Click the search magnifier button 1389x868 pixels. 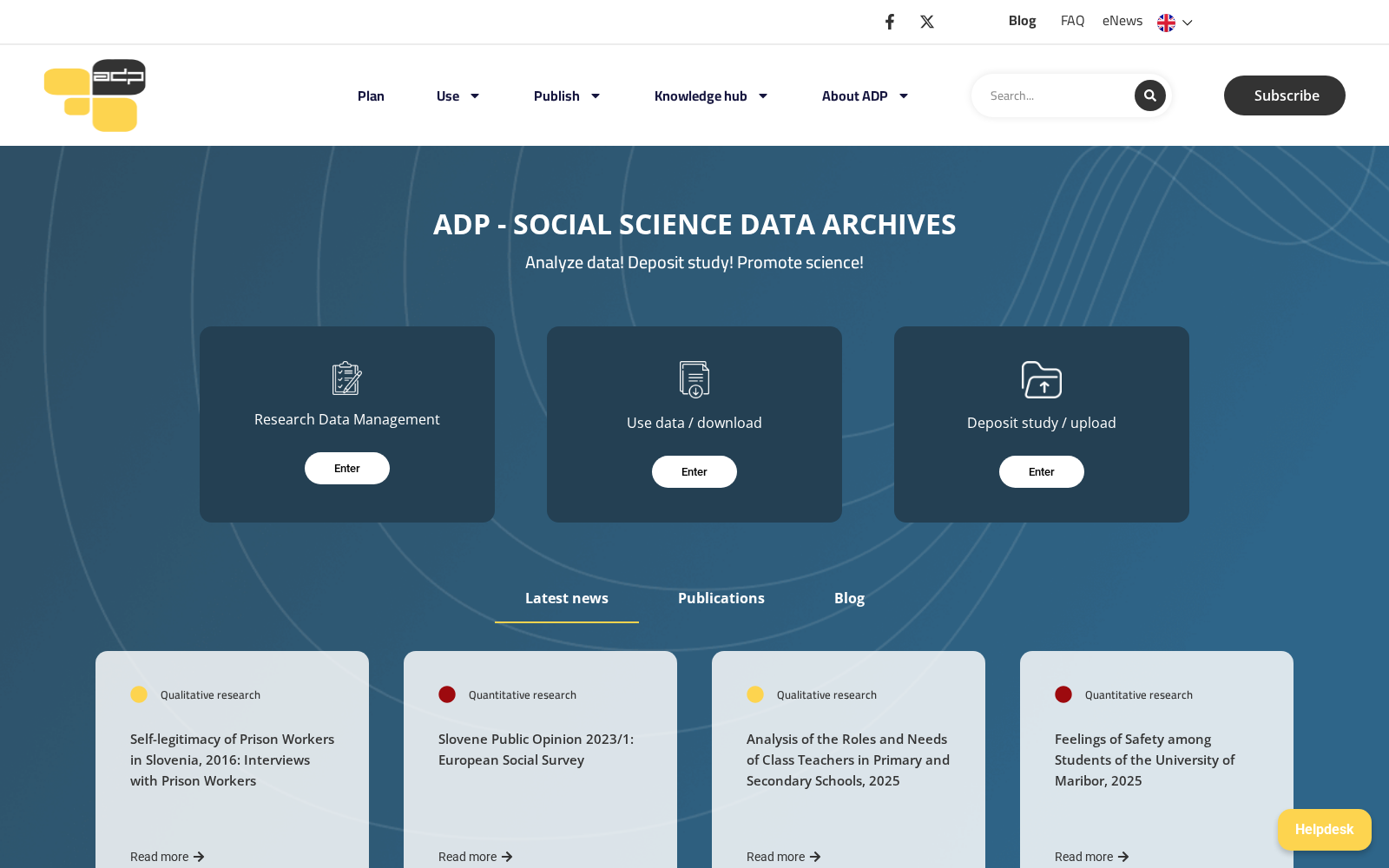point(1149,95)
